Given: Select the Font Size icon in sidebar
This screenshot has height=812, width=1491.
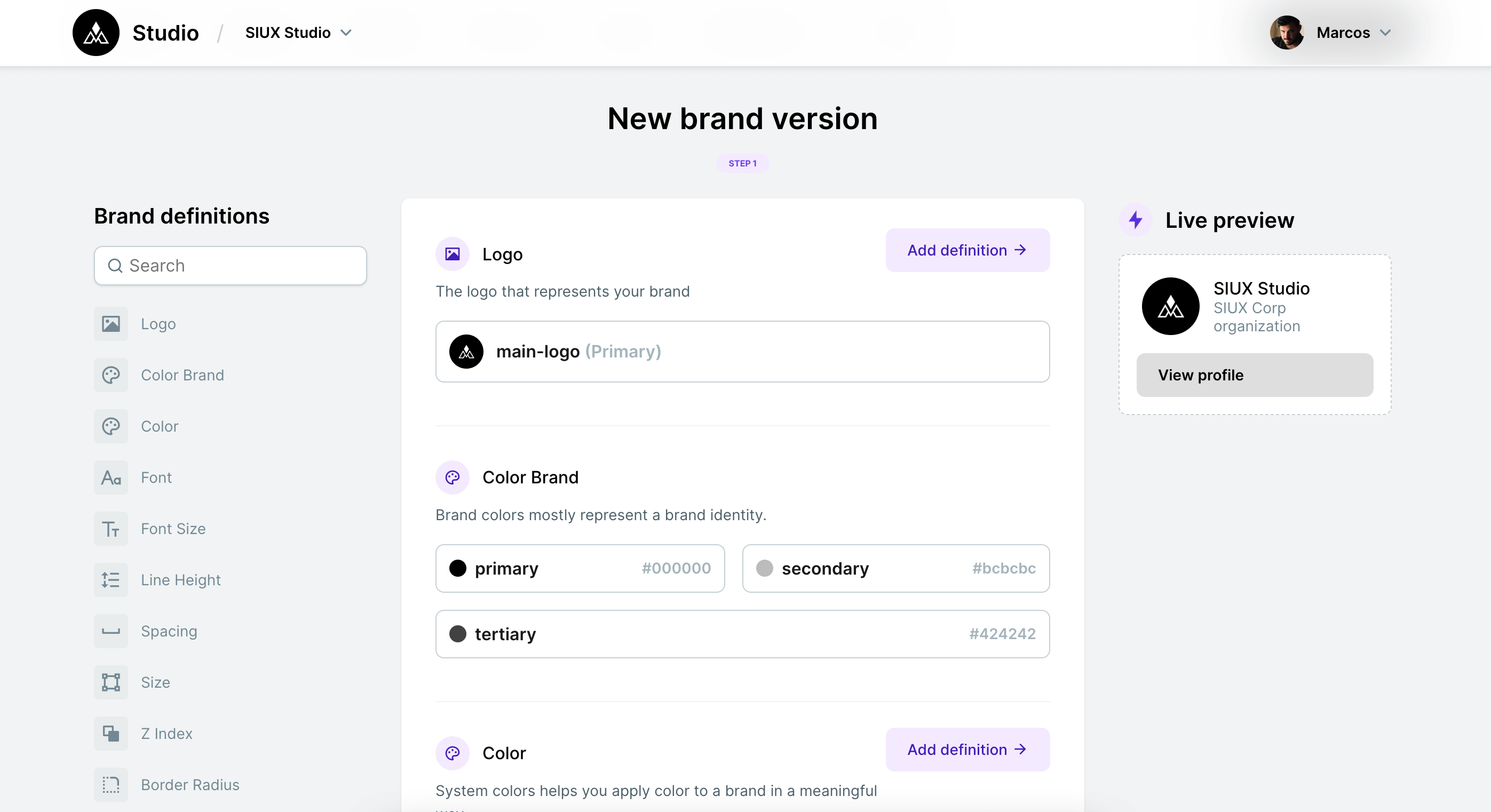Looking at the screenshot, I should point(110,528).
